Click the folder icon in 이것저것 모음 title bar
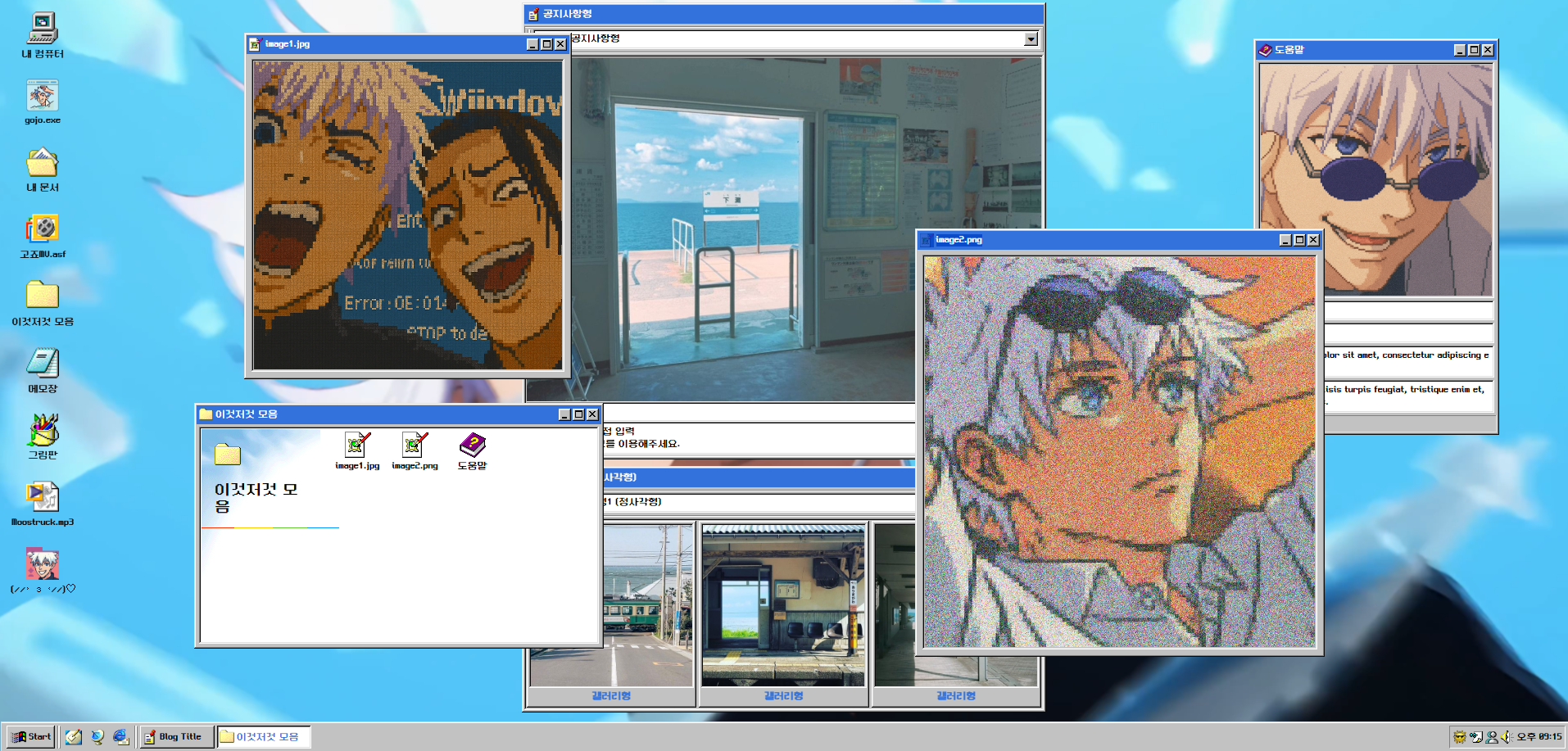Image resolution: width=1568 pixels, height=751 pixels. [206, 414]
